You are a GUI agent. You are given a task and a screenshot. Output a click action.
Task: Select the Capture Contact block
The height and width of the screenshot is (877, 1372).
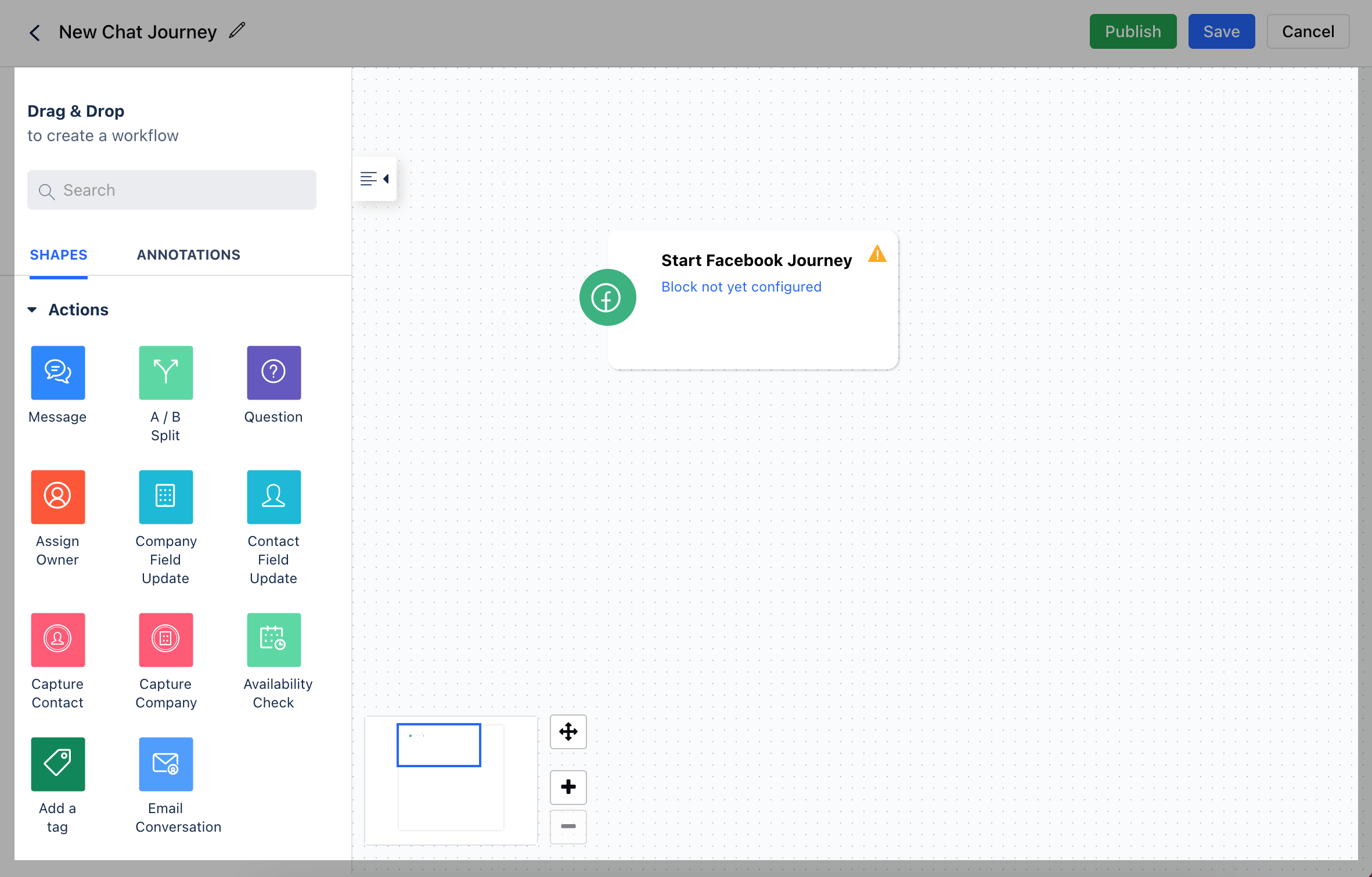(57, 640)
